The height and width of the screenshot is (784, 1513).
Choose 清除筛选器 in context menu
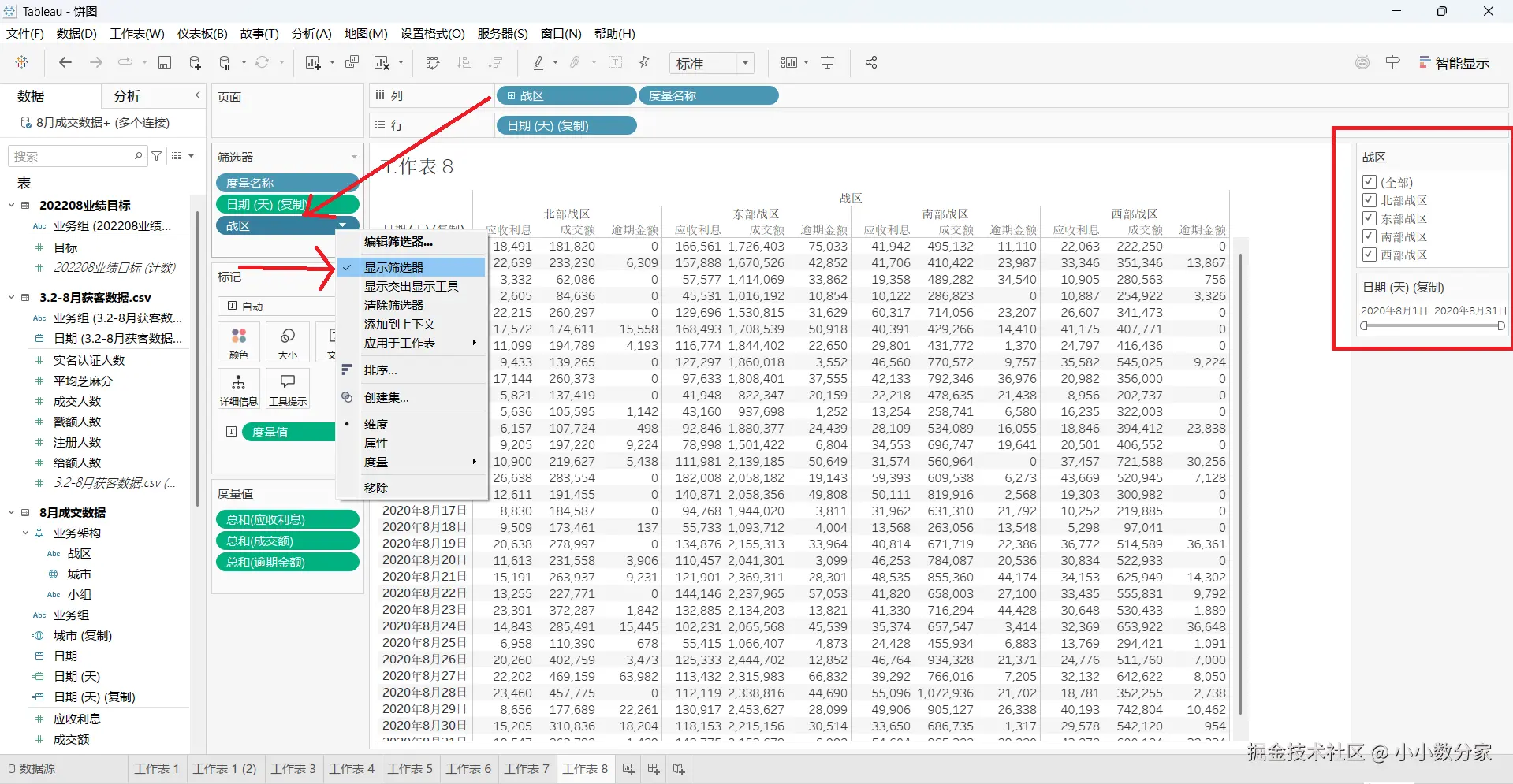coord(411,305)
